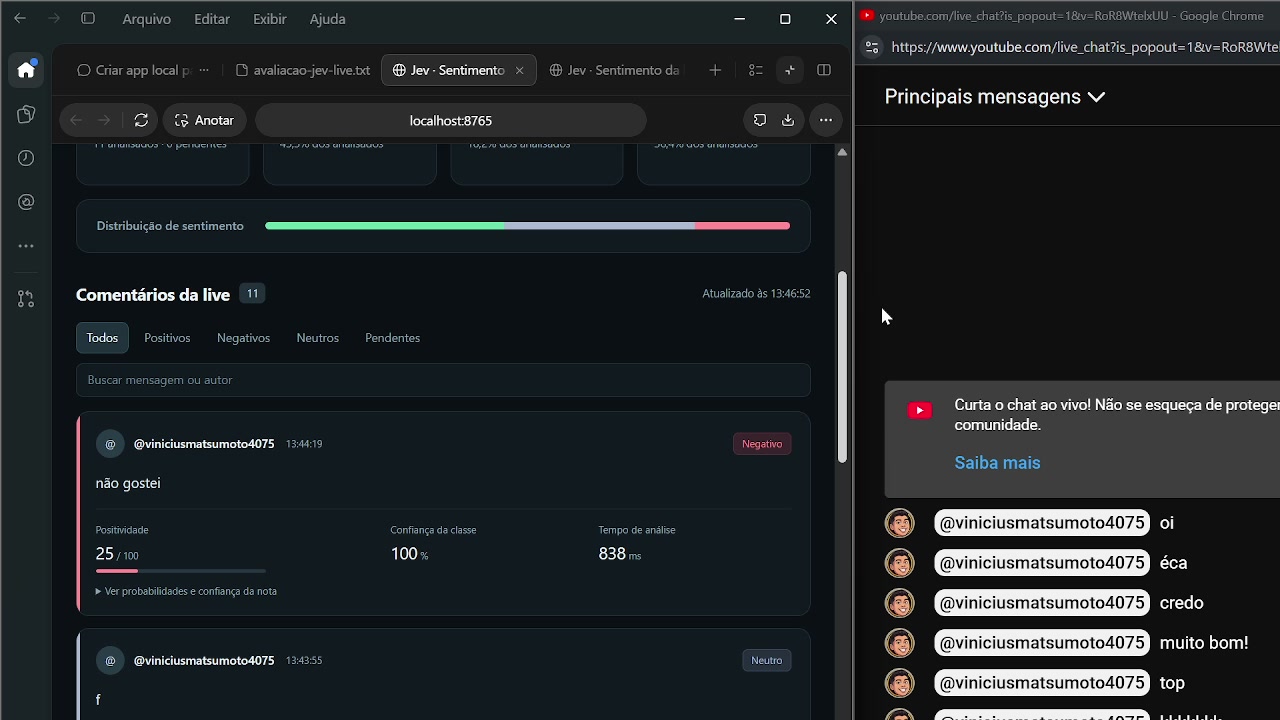Click the Saiba mais link in YouTube chat
1280x720 pixels.
(x=997, y=463)
